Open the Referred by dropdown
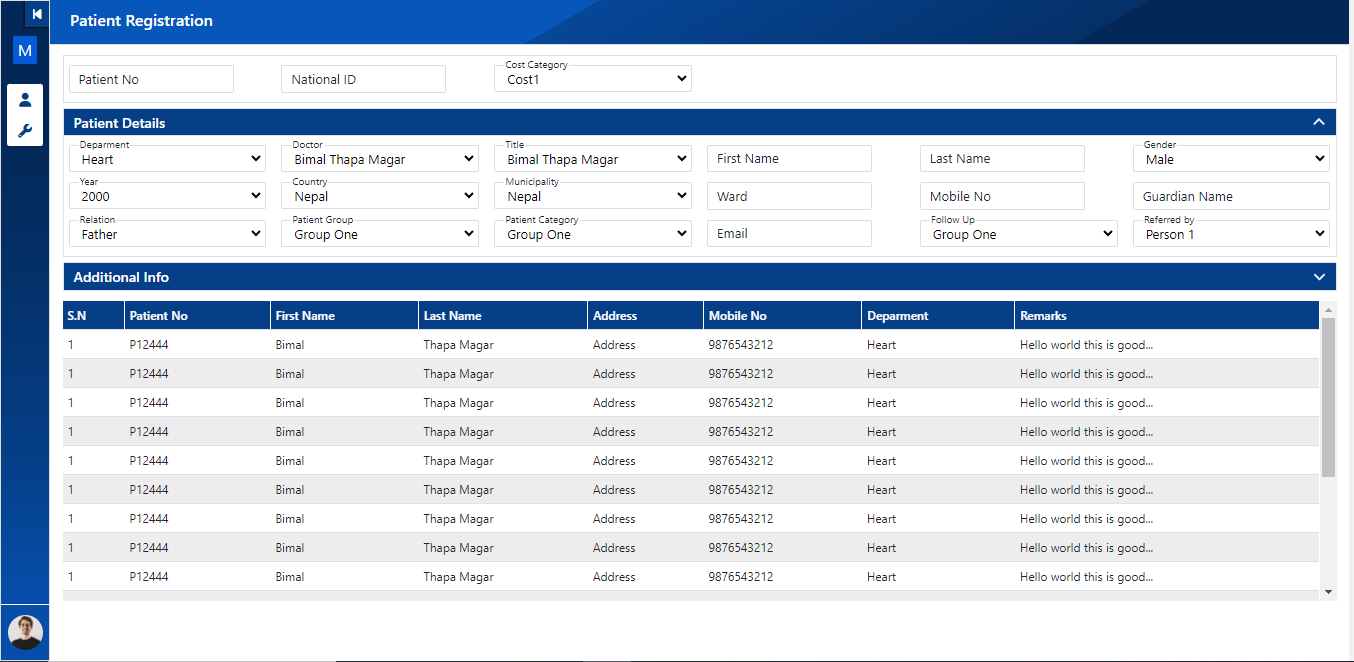 [x=1230, y=234]
